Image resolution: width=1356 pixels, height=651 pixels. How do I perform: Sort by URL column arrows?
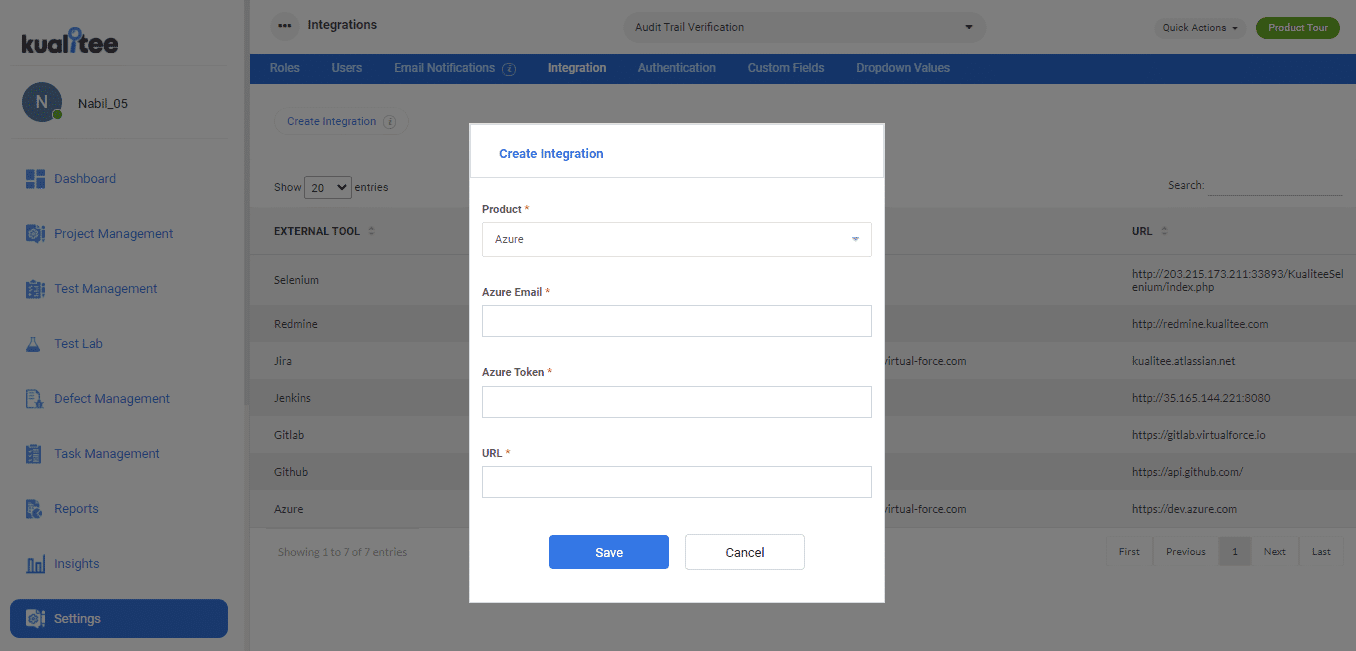(1164, 231)
